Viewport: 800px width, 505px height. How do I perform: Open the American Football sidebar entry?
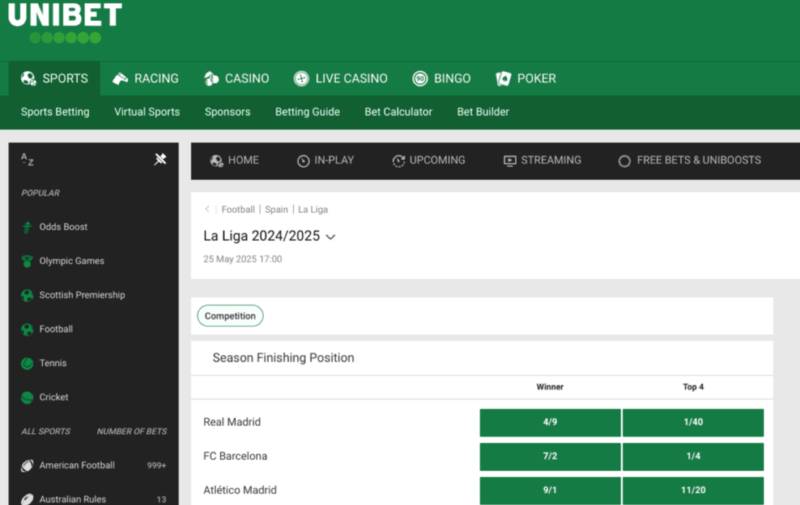pyautogui.click(x=77, y=465)
